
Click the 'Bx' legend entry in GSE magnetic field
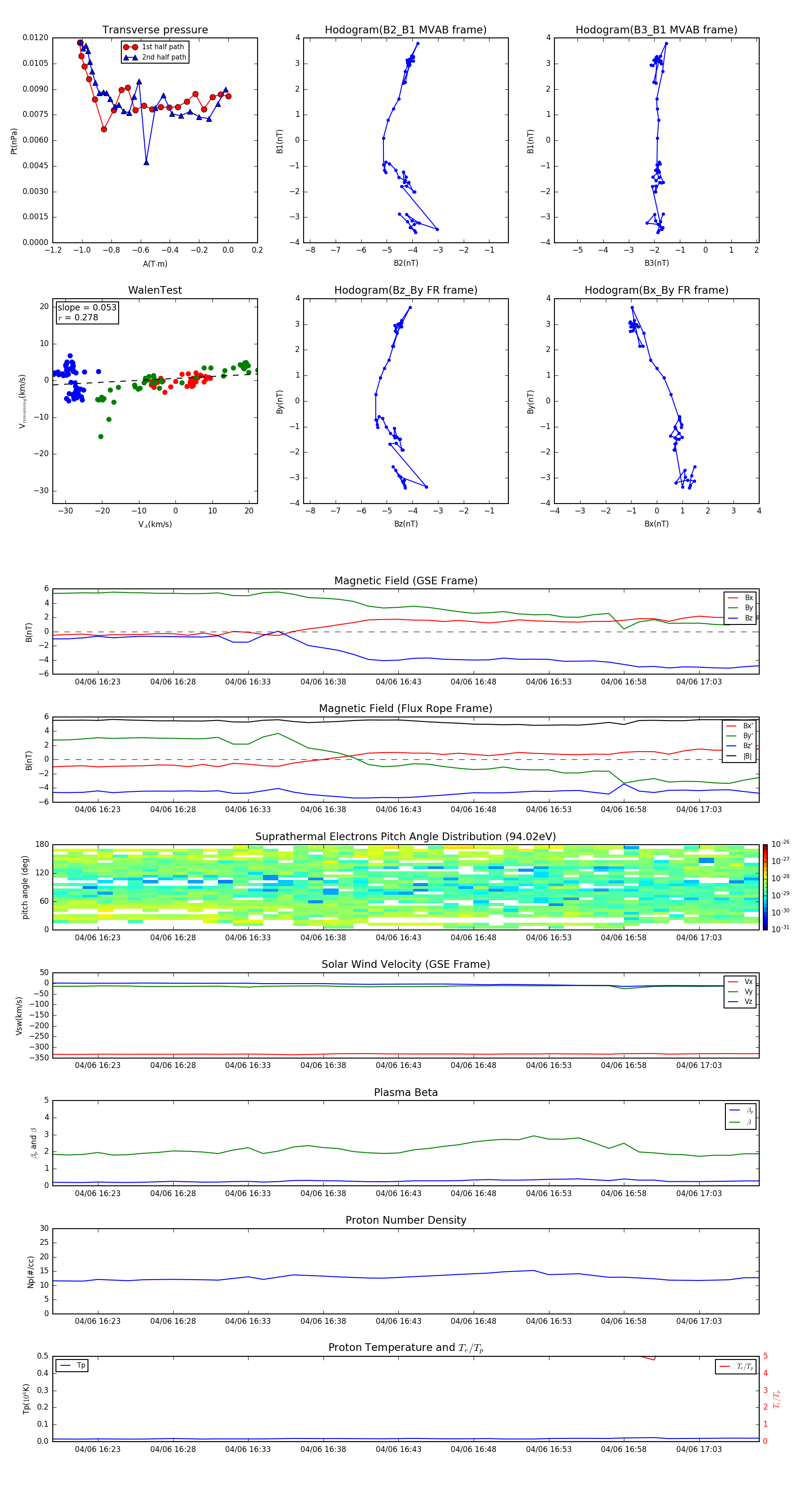pos(740,598)
